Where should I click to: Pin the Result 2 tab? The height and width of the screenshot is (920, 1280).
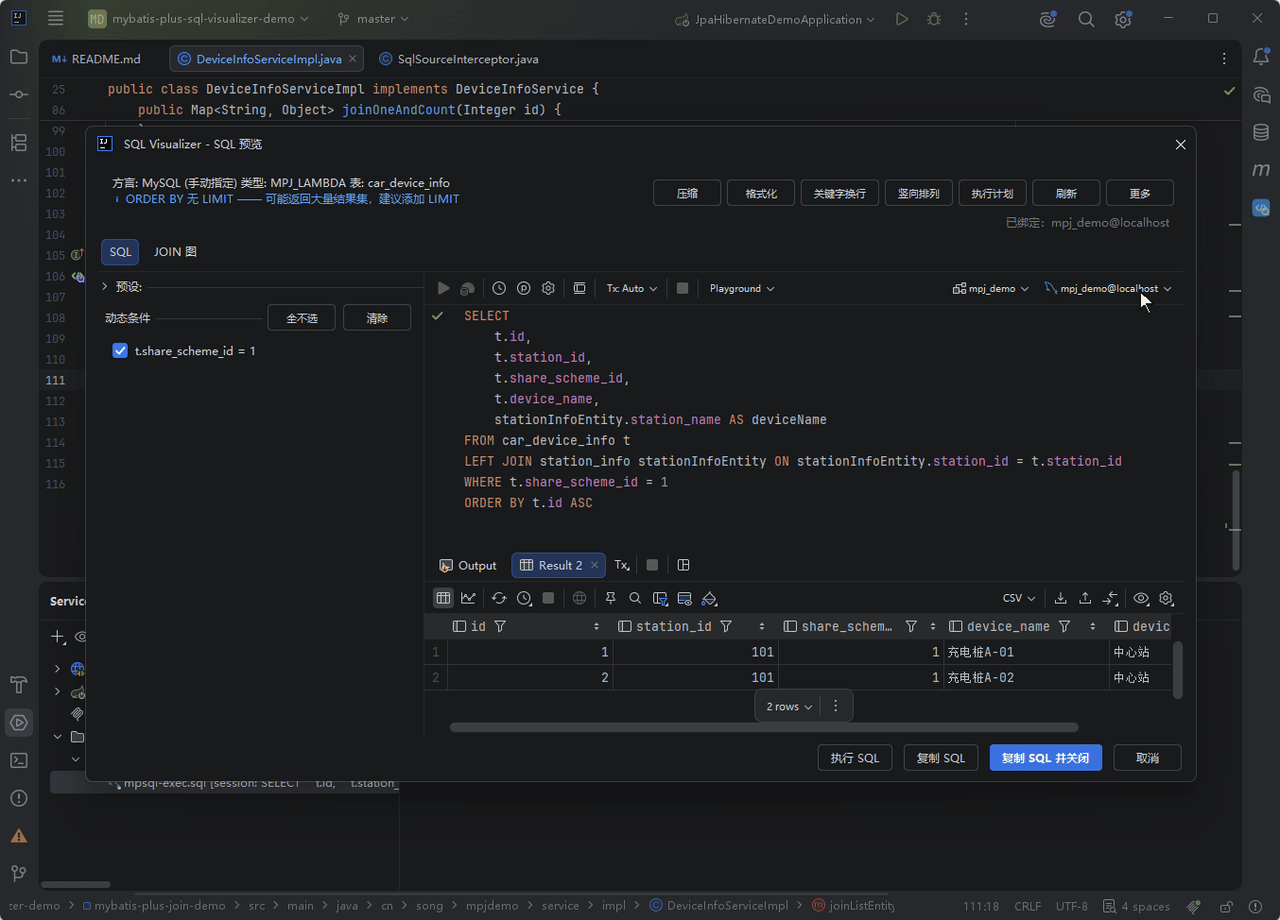[x=611, y=598]
